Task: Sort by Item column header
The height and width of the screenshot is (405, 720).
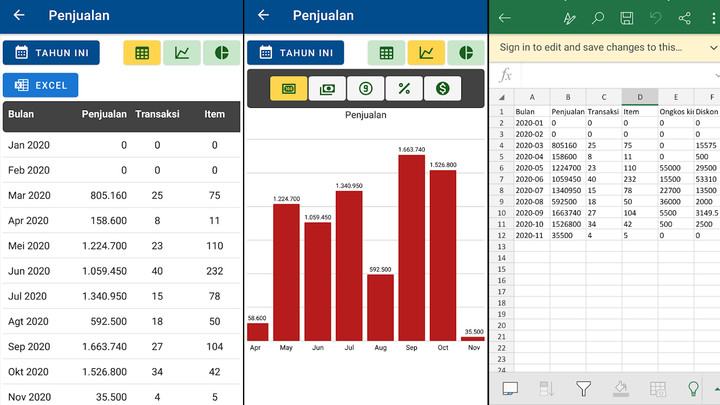Action: point(214,114)
